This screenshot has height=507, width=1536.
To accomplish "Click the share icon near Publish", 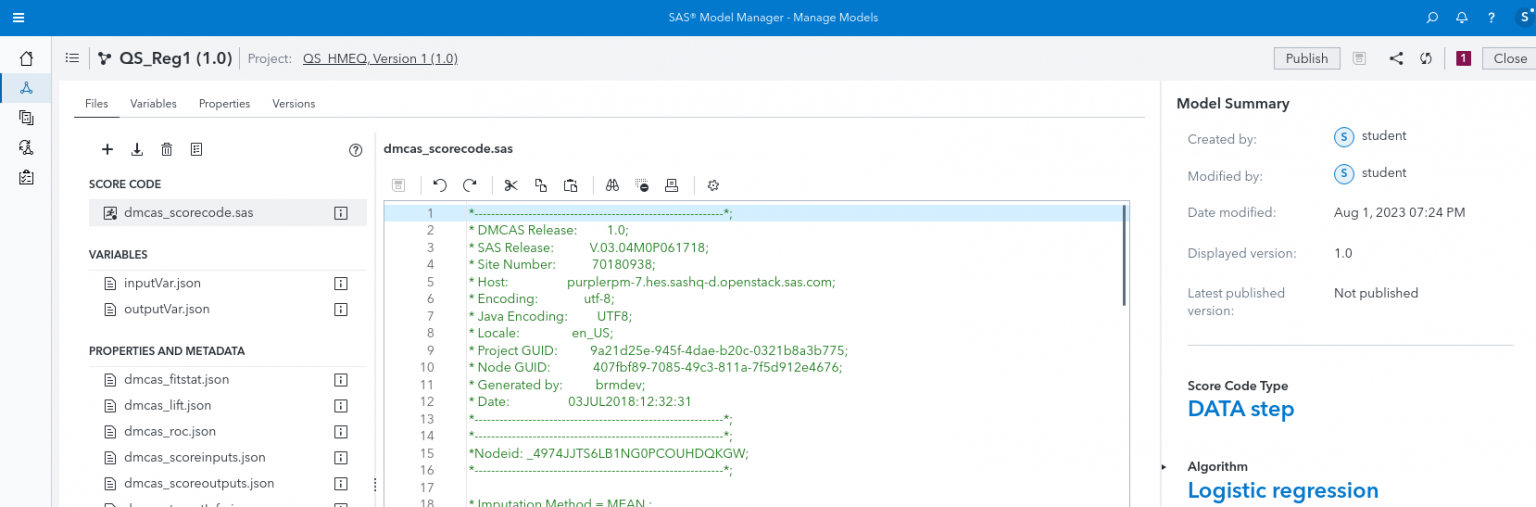I will pyautogui.click(x=1396, y=58).
